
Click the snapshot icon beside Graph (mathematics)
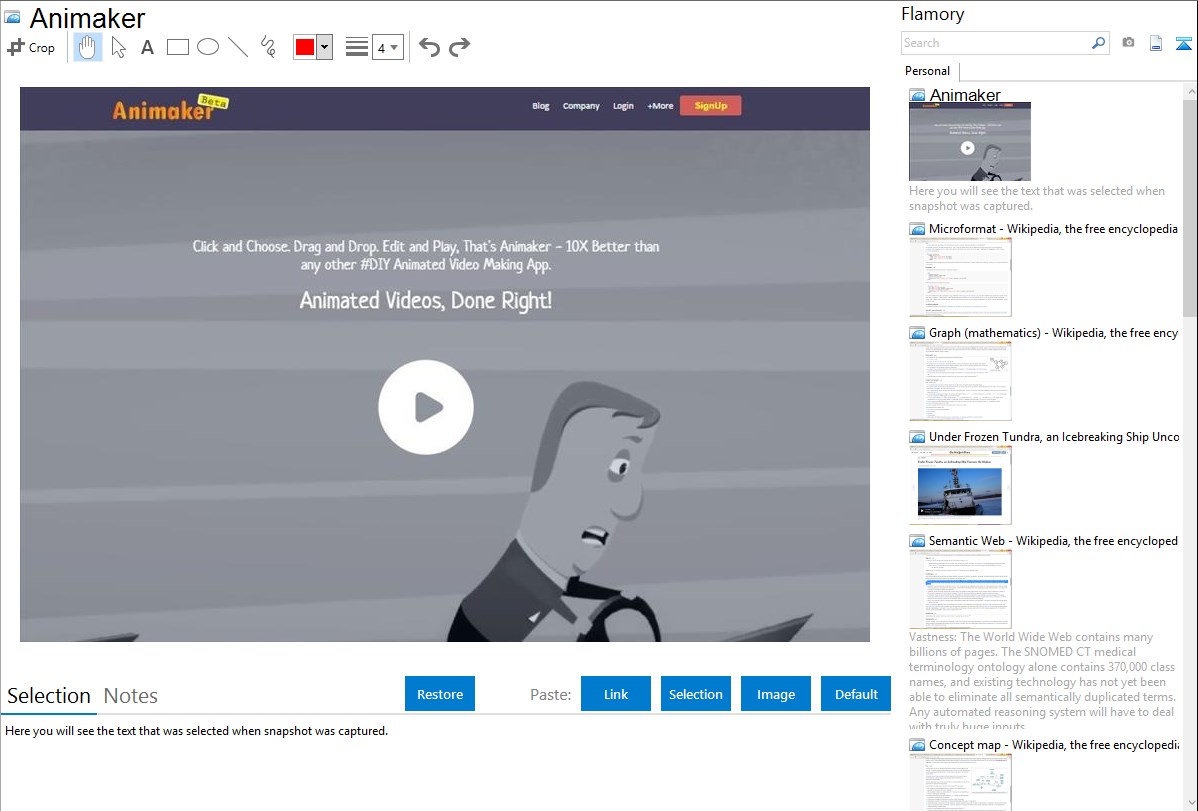(x=917, y=333)
